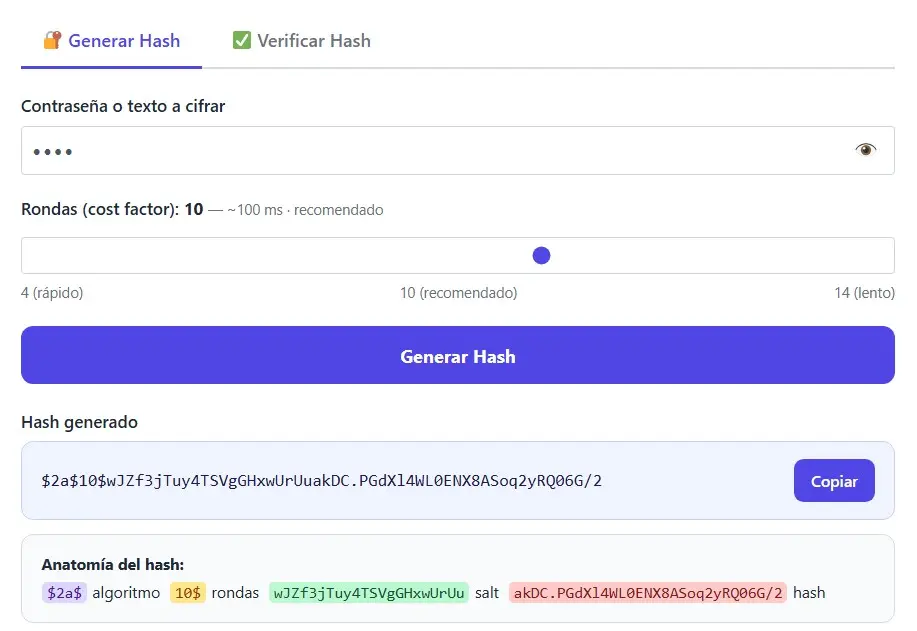The width and height of the screenshot is (917, 631).
Task: Focus the password text input field
Action: coord(458,150)
